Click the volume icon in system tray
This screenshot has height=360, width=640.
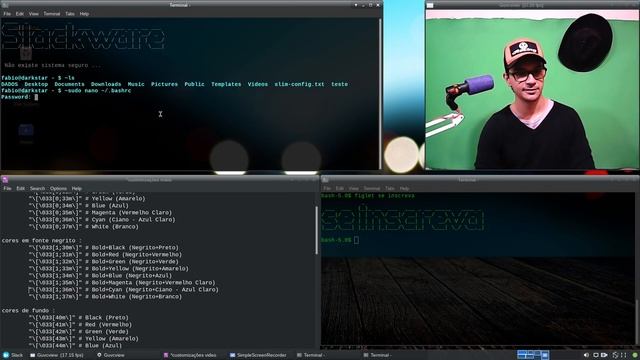click(x=586, y=356)
